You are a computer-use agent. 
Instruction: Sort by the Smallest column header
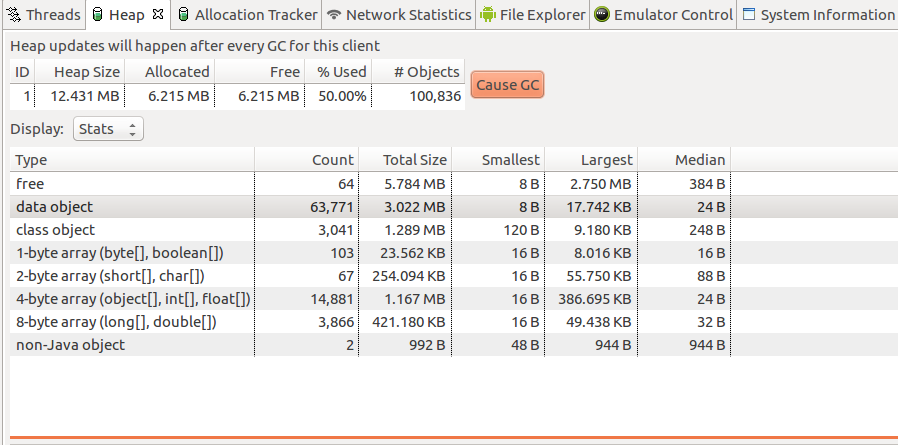point(498,160)
